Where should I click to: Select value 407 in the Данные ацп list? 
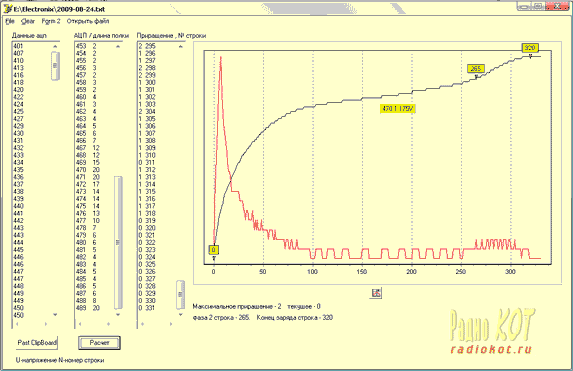[x=18, y=54]
